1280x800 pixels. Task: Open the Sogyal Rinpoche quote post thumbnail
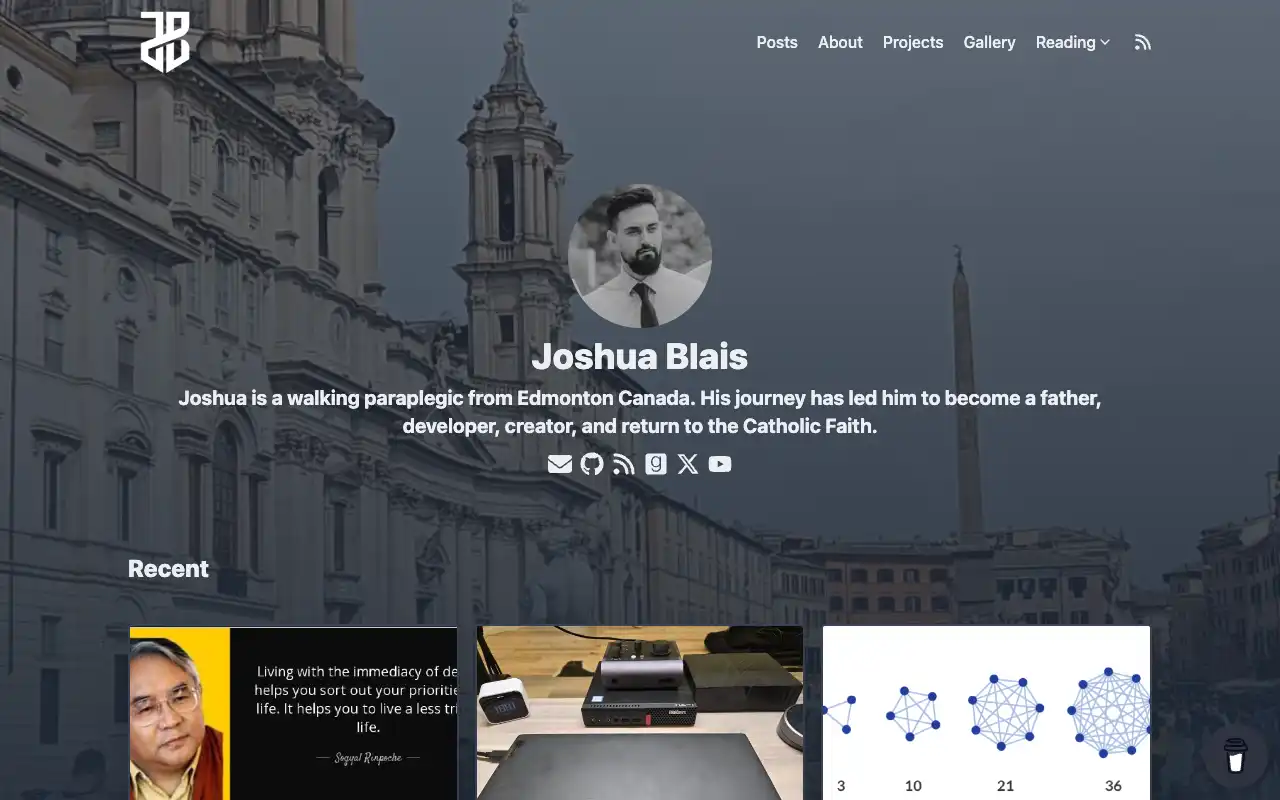point(293,713)
